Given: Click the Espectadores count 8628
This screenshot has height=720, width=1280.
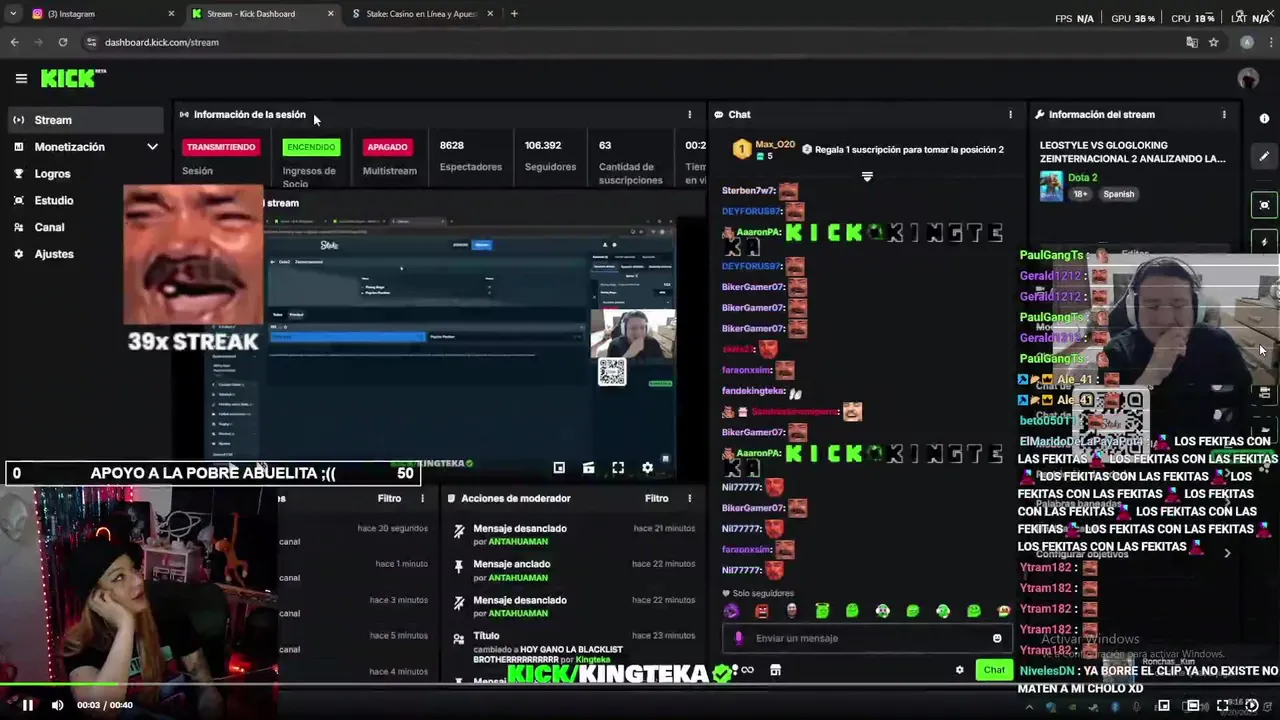Looking at the screenshot, I should click(x=451, y=146).
